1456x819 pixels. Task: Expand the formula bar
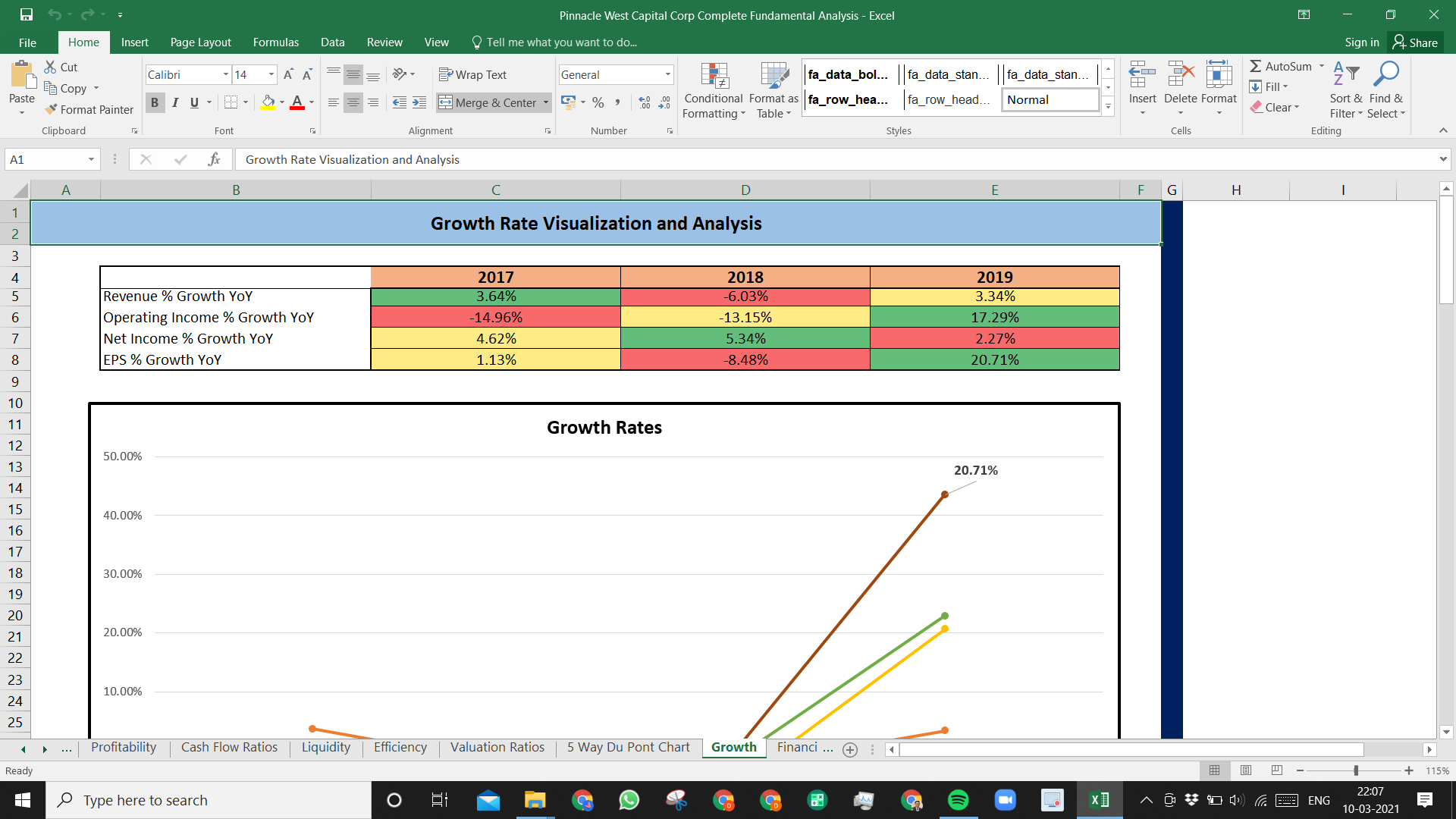click(x=1442, y=159)
